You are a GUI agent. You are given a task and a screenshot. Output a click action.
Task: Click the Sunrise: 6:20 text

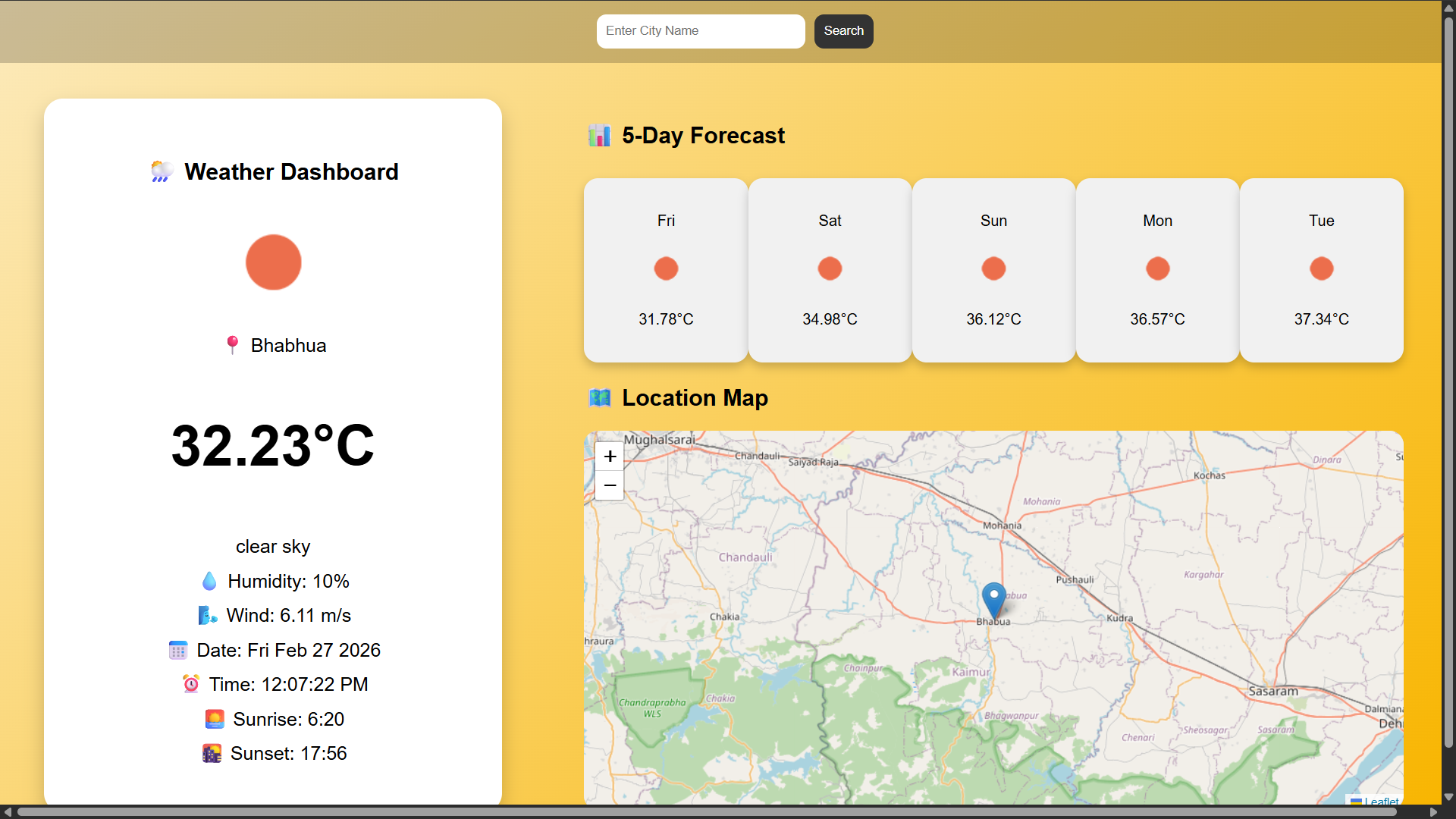[x=288, y=720]
